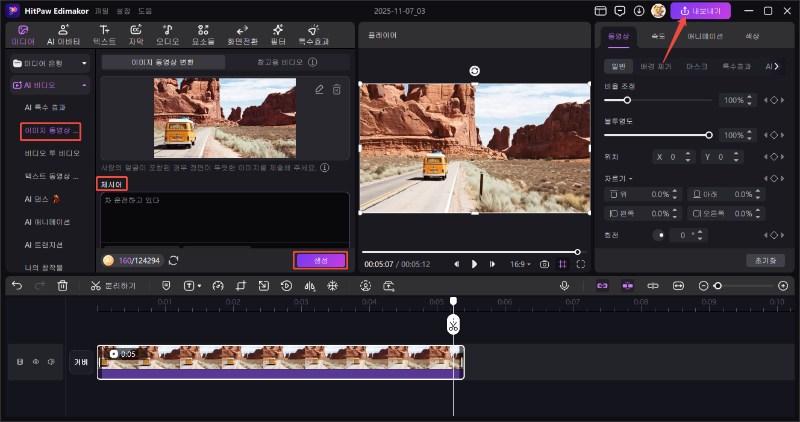The height and width of the screenshot is (422, 800).
Task: Click the trash icon in timeline toolbar
Action: (x=62, y=286)
